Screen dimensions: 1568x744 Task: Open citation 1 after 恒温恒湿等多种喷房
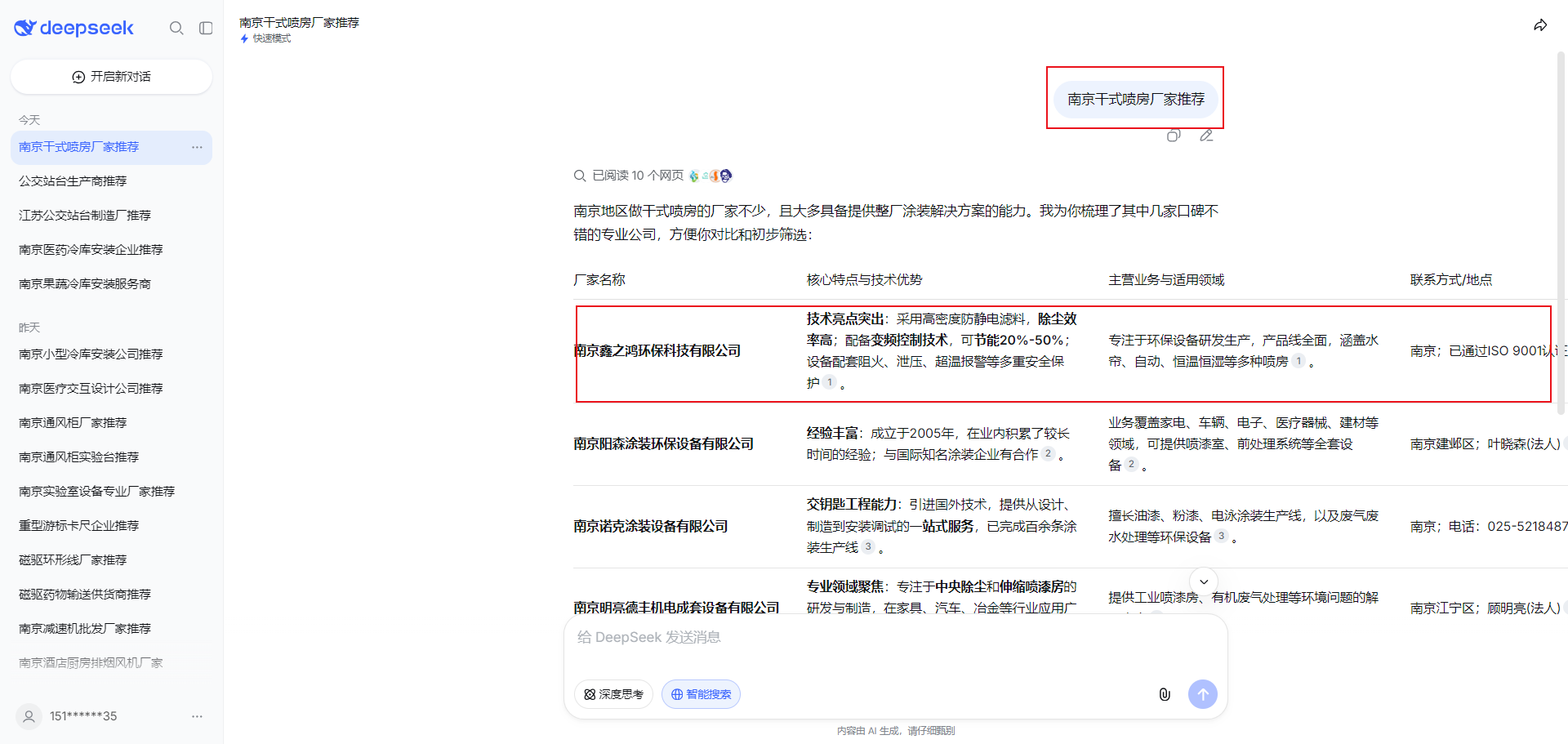pyautogui.click(x=1298, y=361)
